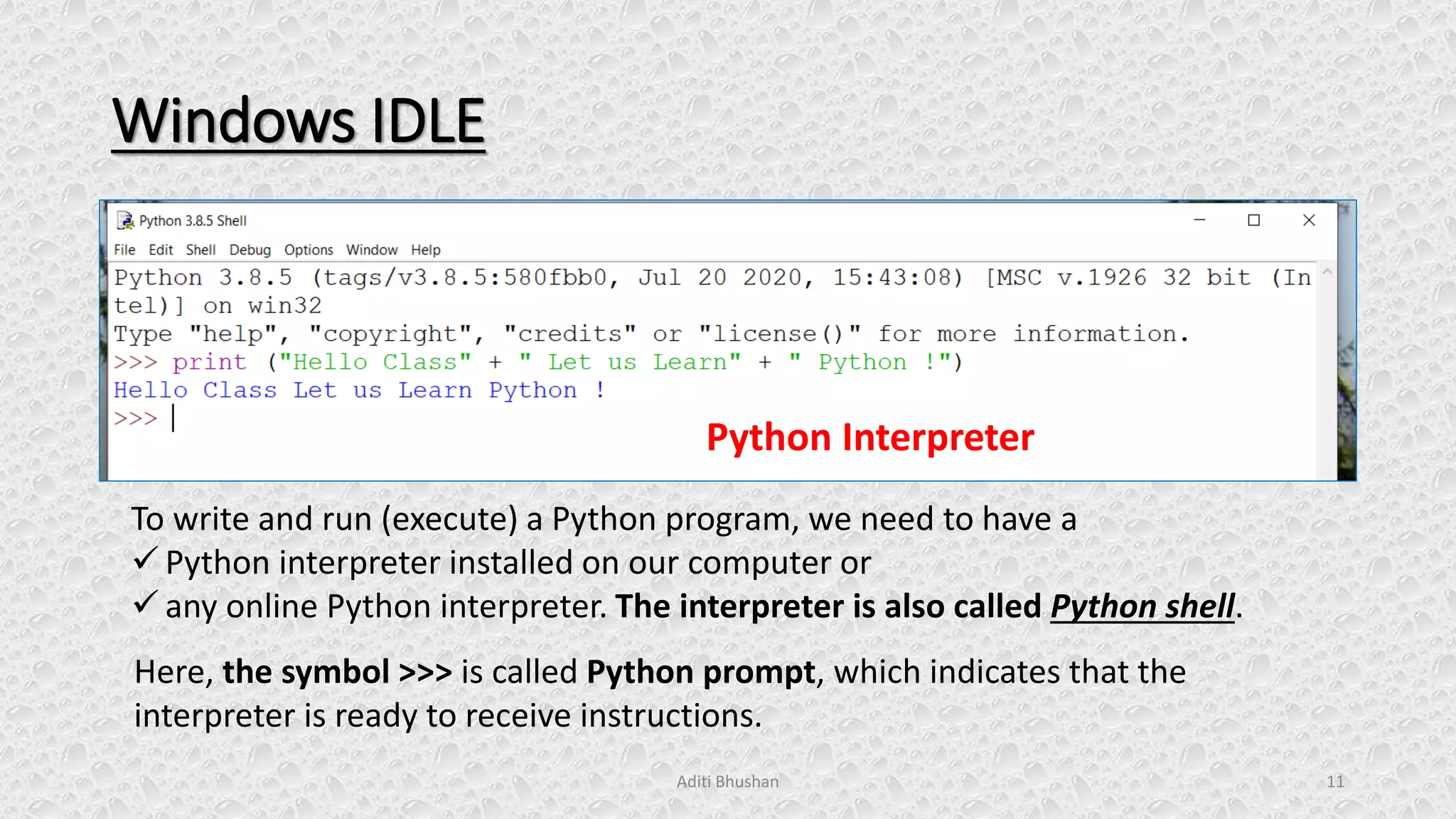This screenshot has height=819, width=1456.
Task: Click the Python 3.8.5 Shell window title
Action: click(x=193, y=221)
